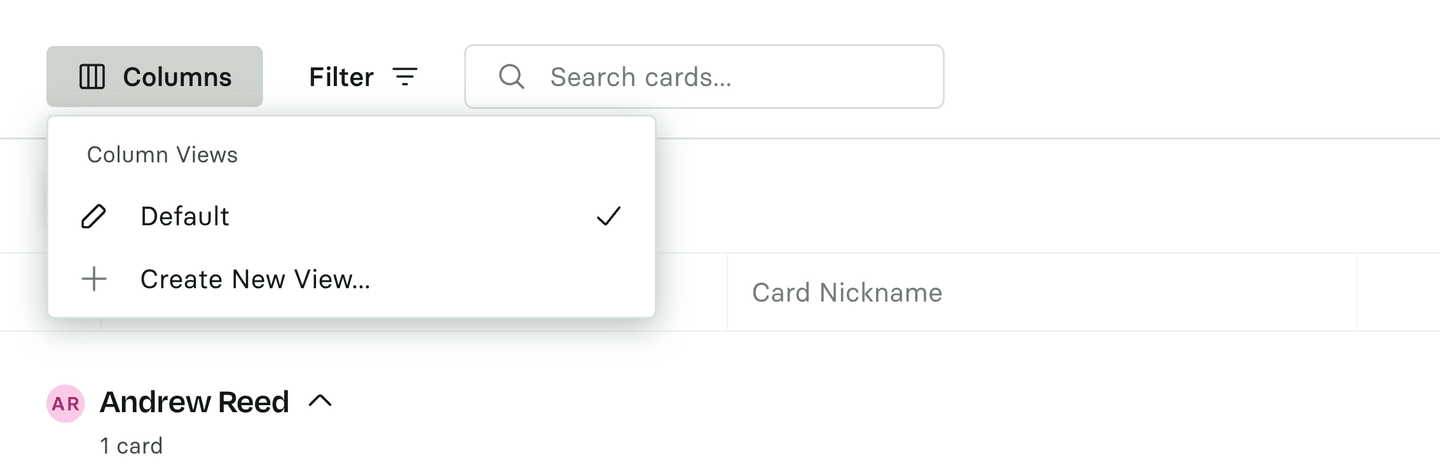Click the AR avatar badge
Screen dimensions: 1440x476
[x=66, y=403]
